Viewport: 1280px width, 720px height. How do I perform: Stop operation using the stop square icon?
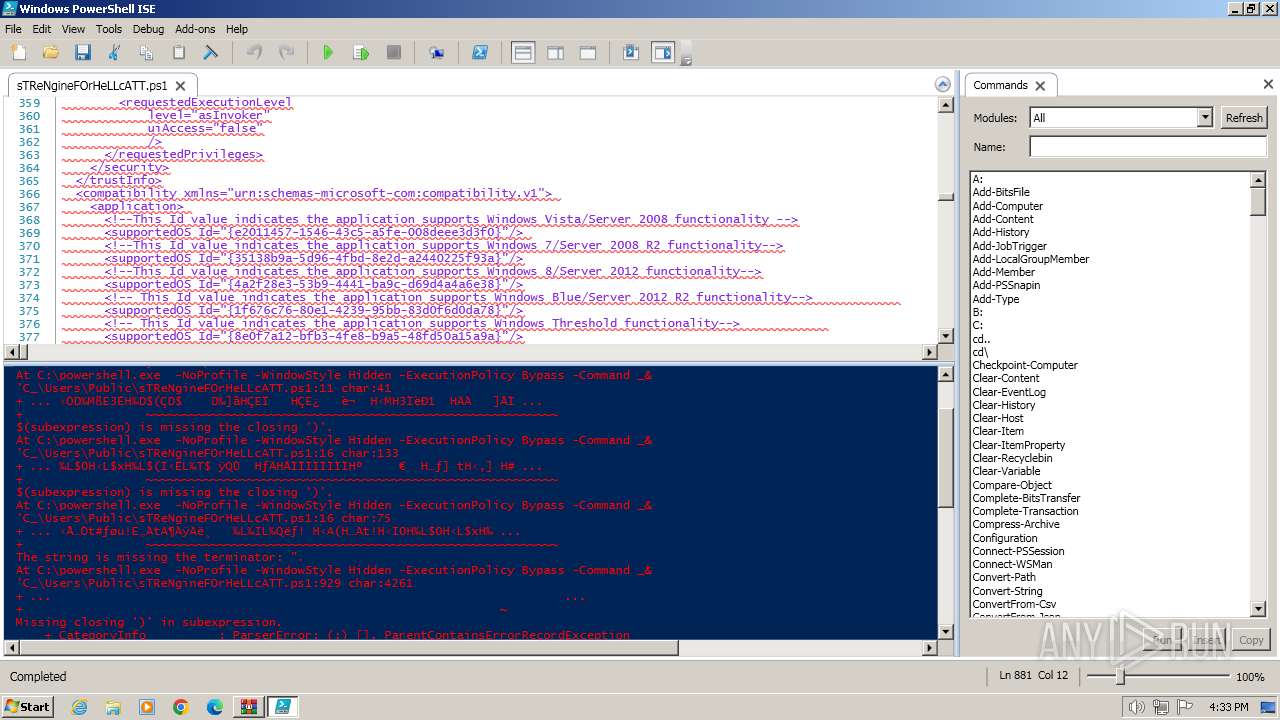point(393,53)
